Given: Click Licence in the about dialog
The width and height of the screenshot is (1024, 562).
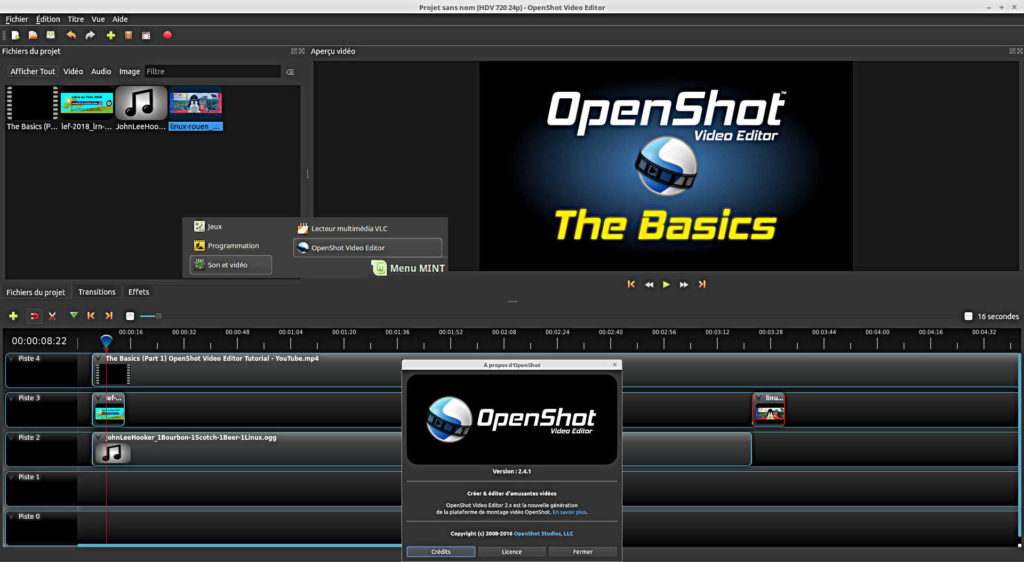Looking at the screenshot, I should click(x=511, y=552).
